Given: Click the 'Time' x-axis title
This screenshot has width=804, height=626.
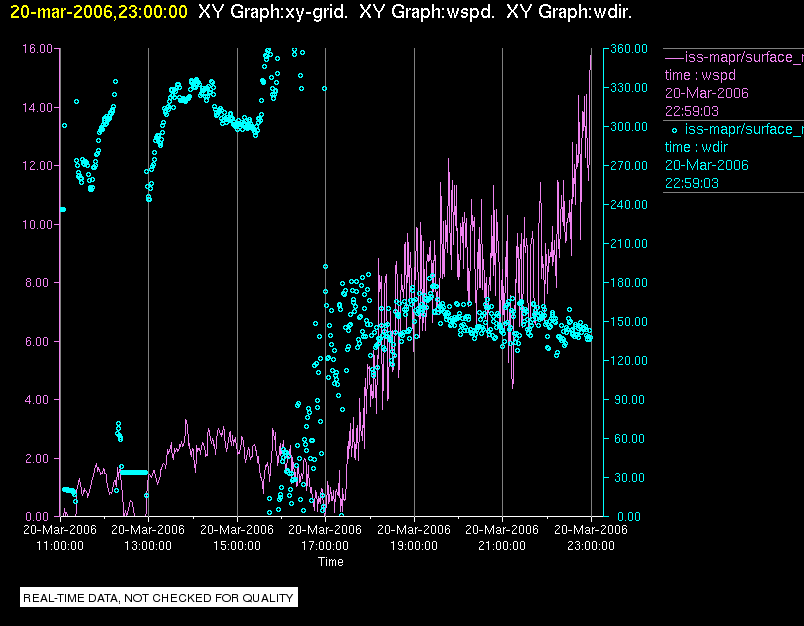Looking at the screenshot, I should pyautogui.click(x=331, y=562).
